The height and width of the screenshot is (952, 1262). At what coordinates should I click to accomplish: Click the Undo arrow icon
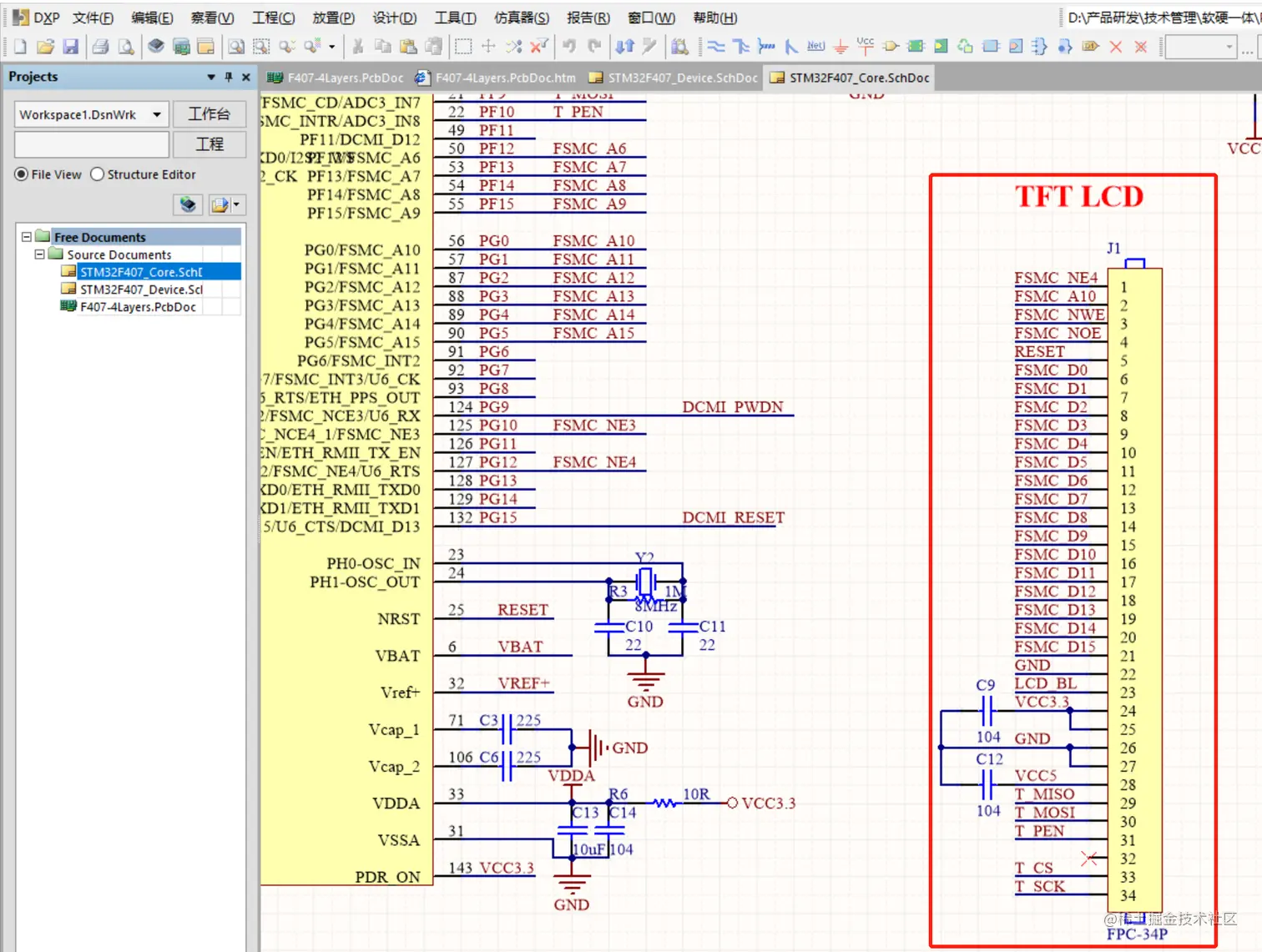[569, 47]
